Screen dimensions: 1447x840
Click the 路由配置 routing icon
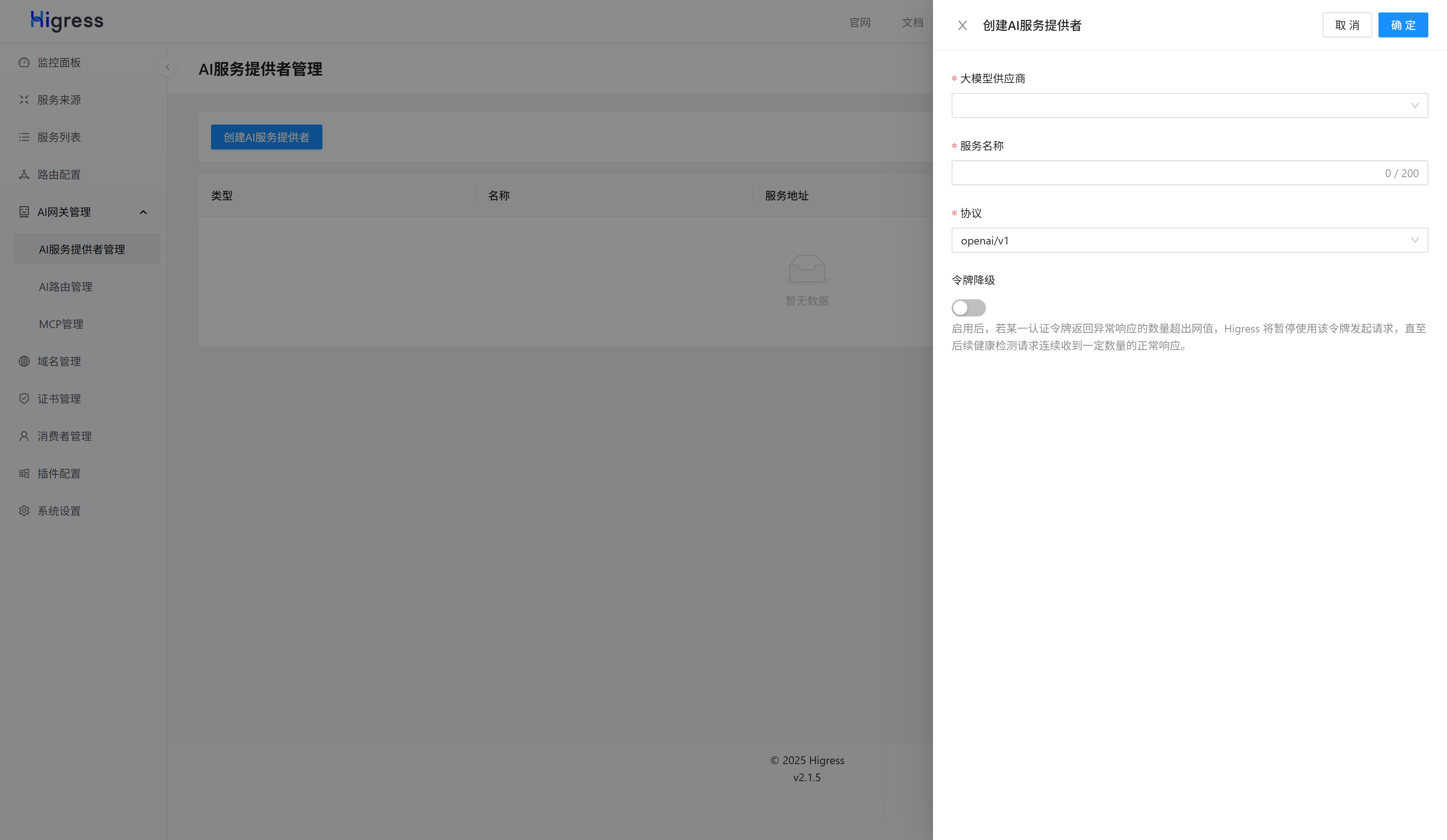(23, 174)
